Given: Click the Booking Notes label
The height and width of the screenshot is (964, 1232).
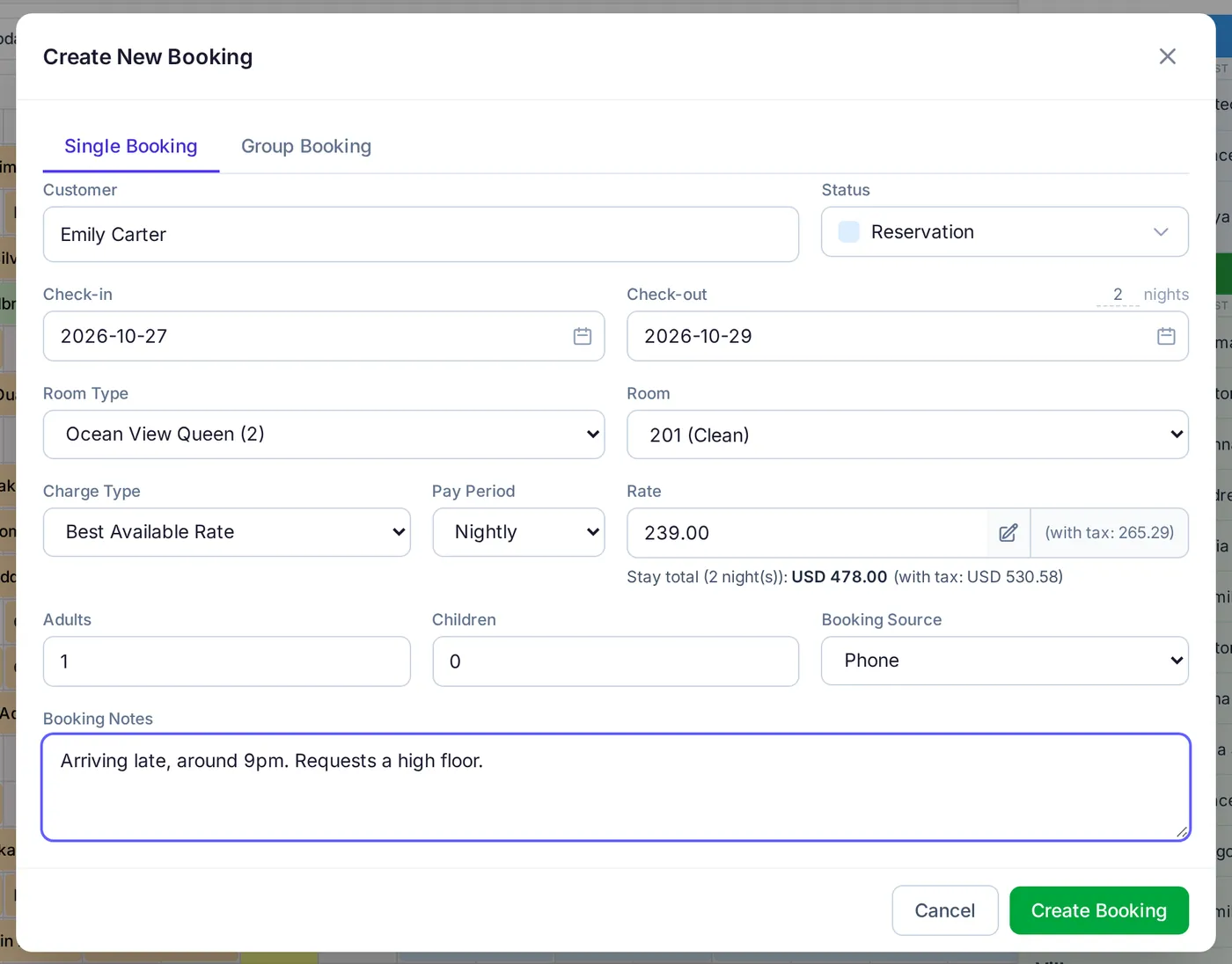Looking at the screenshot, I should click(98, 719).
